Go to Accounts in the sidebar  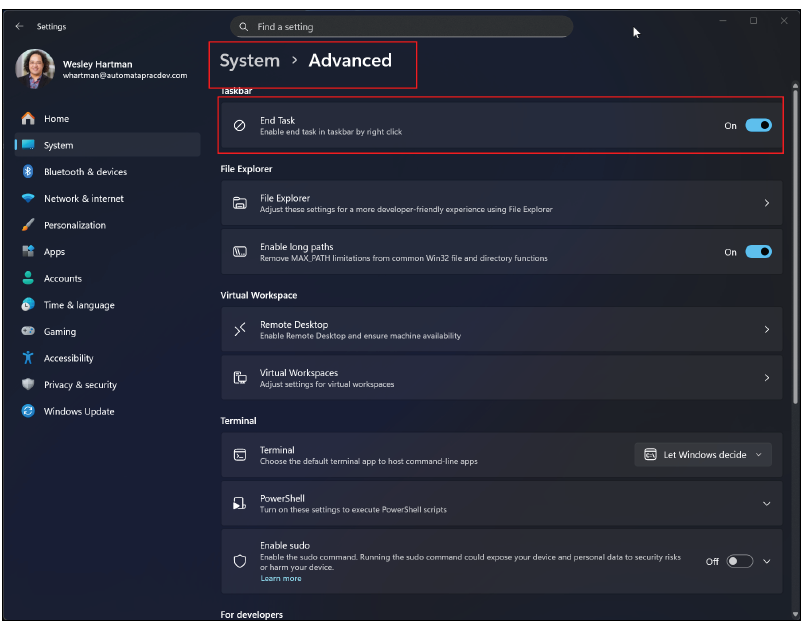(62, 278)
